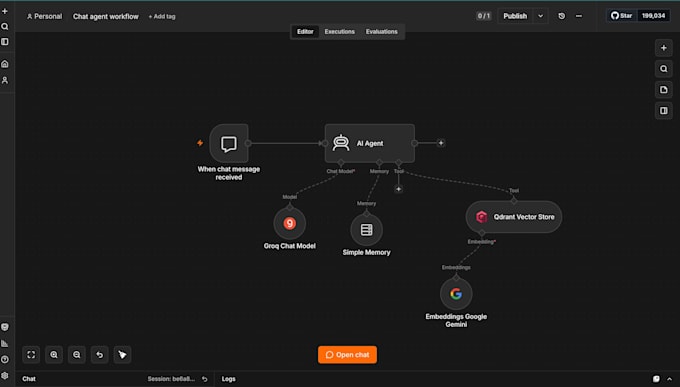Viewport: 680px width, 387px height.
Task: Click the Chat Model connector diamond on AI Agent
Action: [341, 163]
